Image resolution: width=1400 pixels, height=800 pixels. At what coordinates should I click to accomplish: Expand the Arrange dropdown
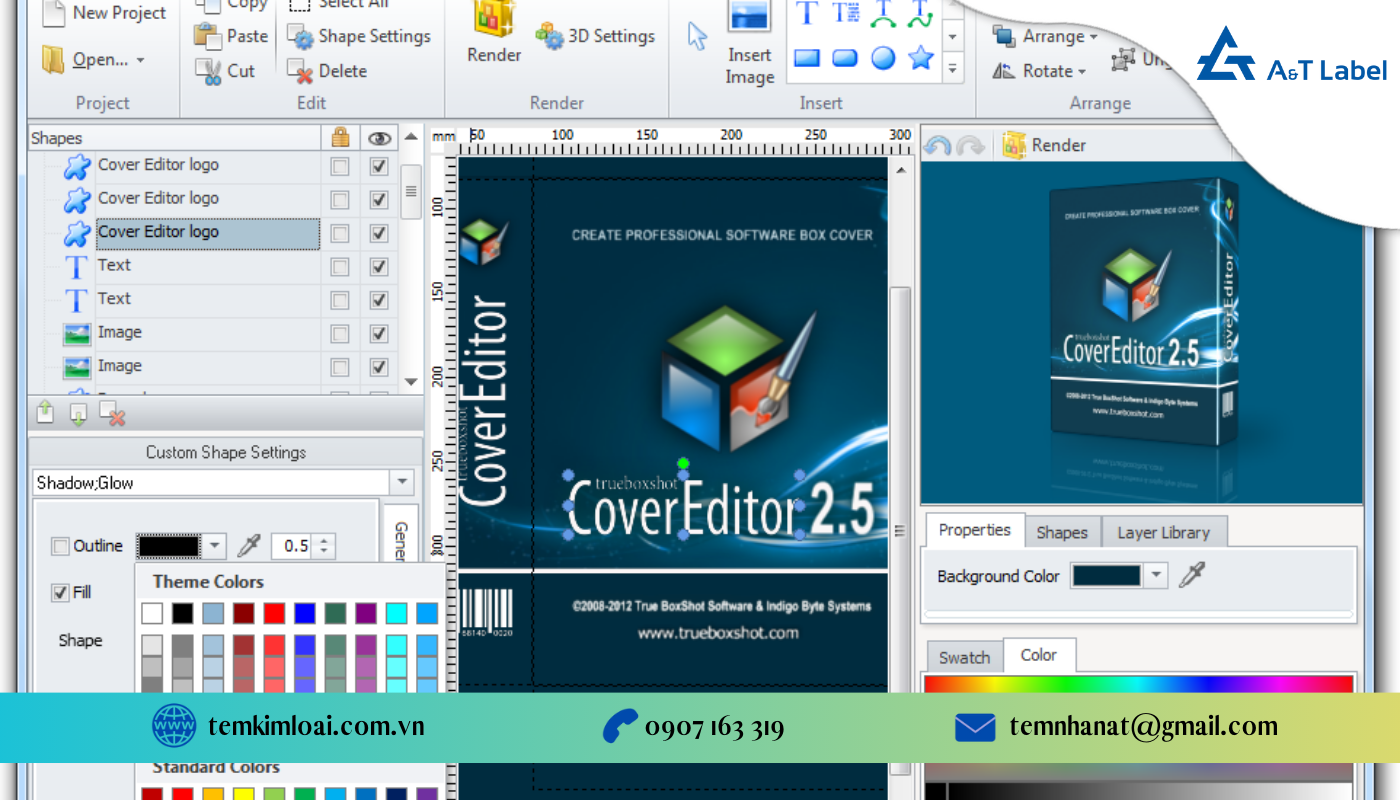coord(1093,37)
